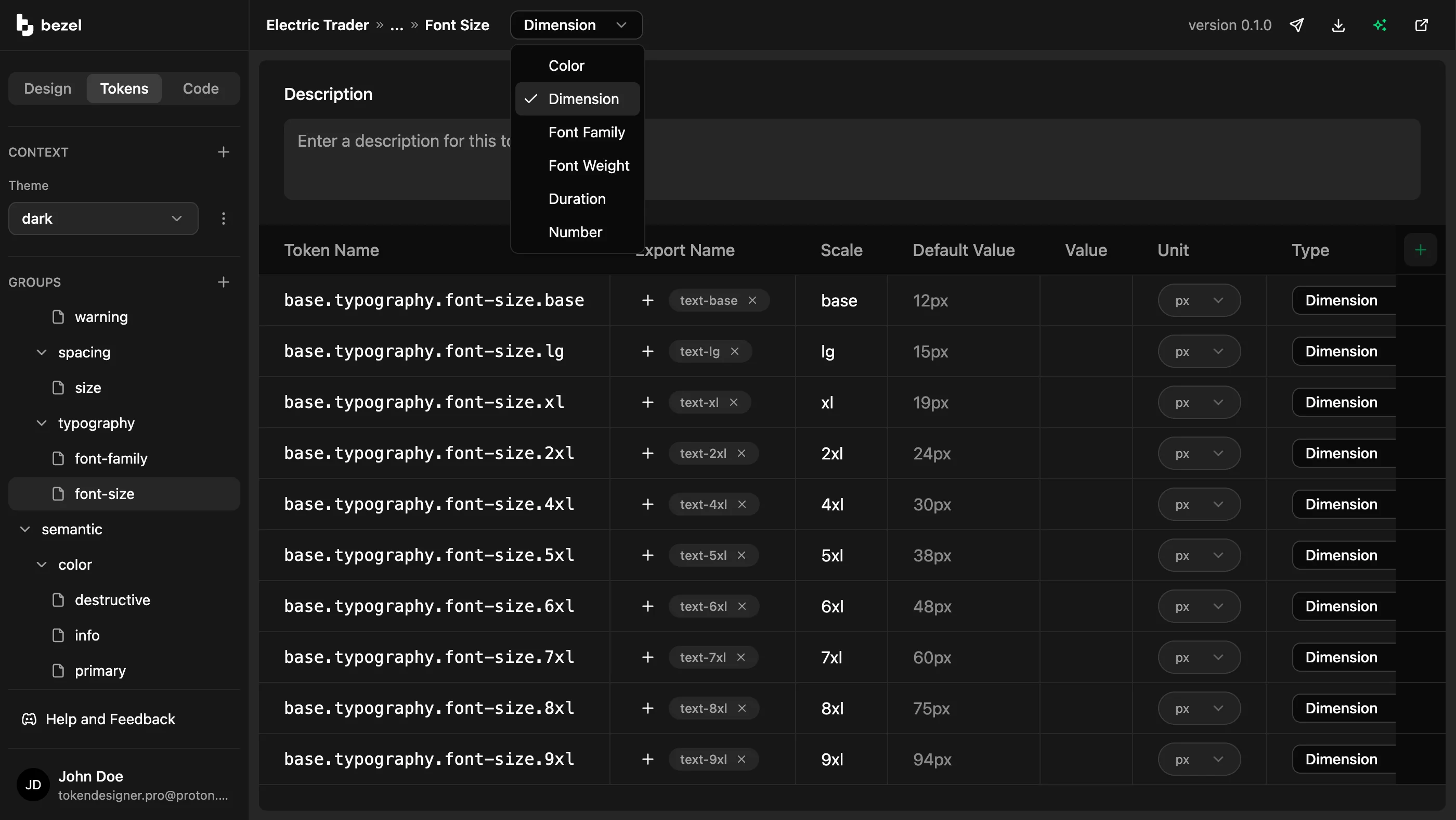
Task: Choose Number from type menu
Action: pos(577,233)
